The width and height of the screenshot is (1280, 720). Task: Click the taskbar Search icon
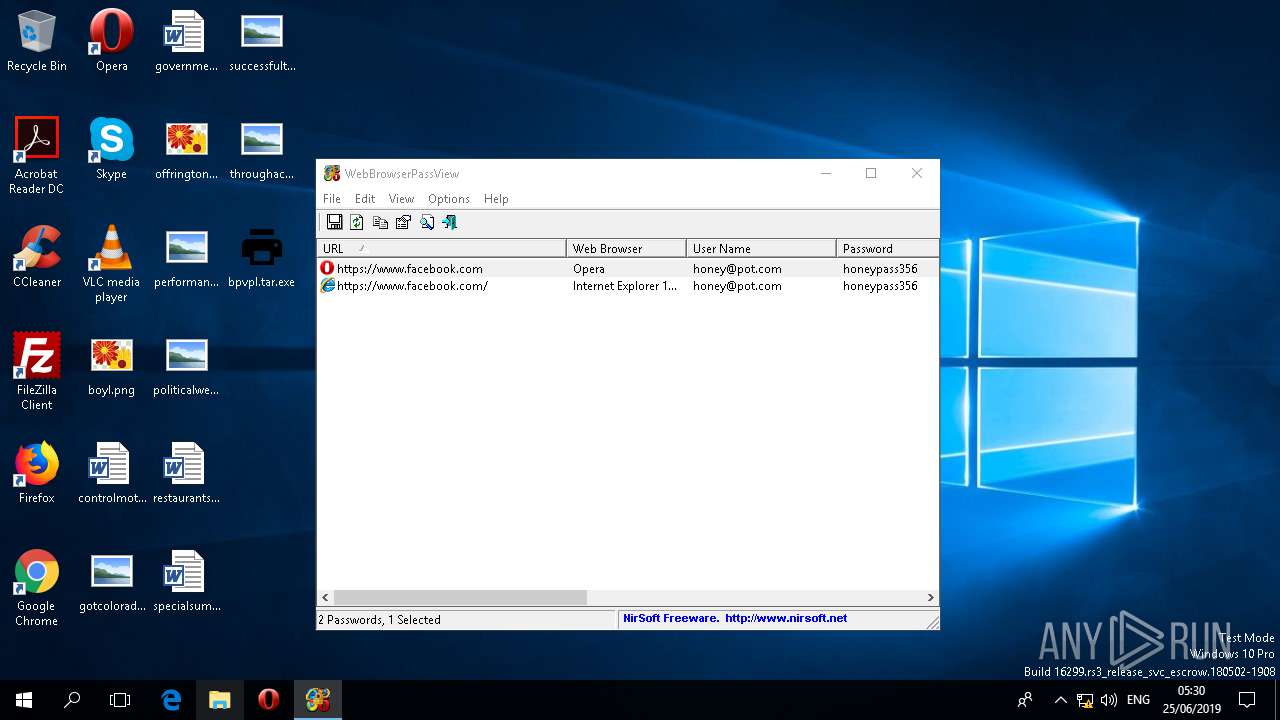(x=72, y=700)
